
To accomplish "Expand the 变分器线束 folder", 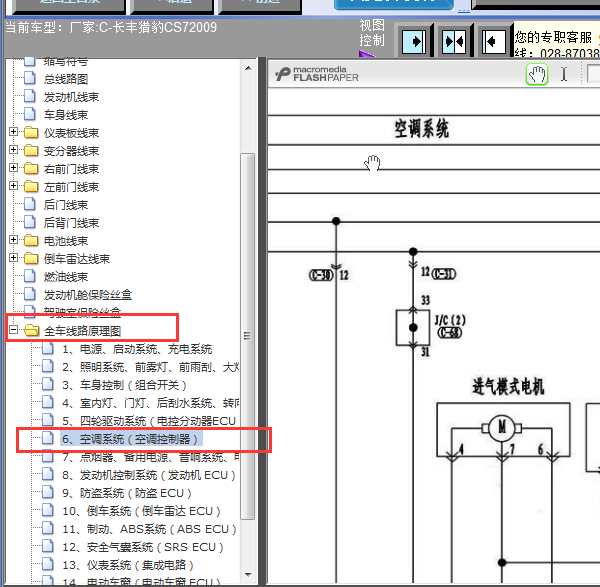I will point(13,150).
